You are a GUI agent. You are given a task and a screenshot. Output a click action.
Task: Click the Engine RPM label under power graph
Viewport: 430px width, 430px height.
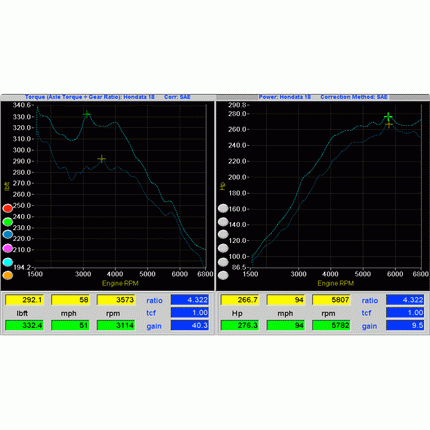click(x=336, y=283)
